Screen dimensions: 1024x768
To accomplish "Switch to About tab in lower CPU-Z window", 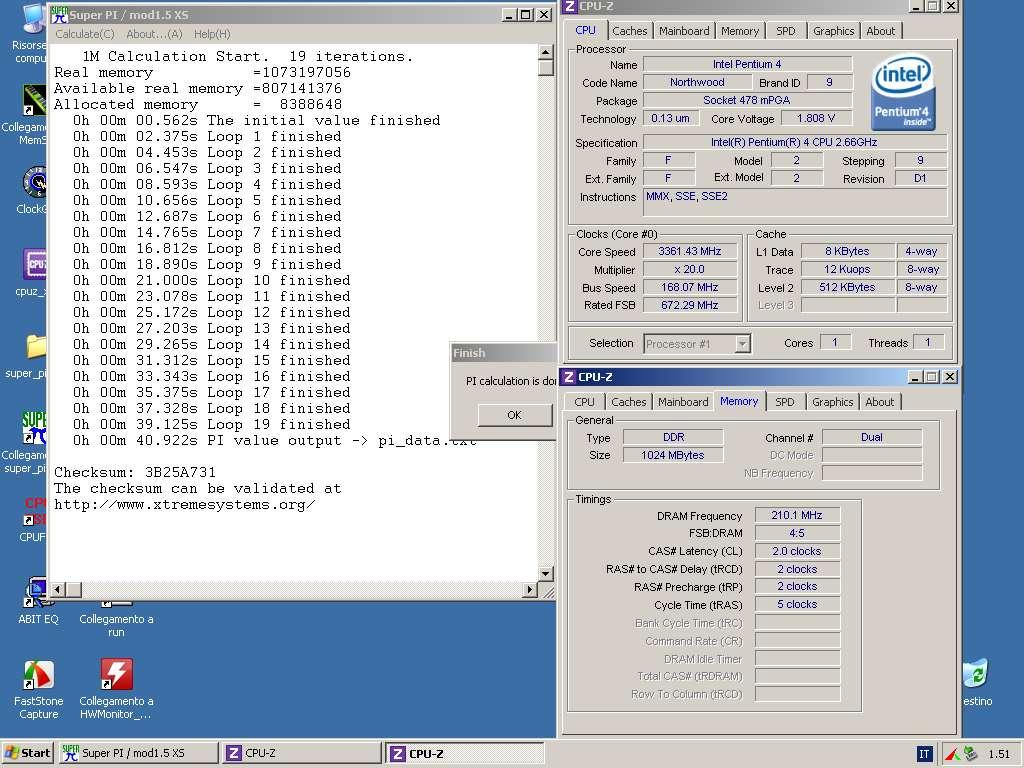I will point(880,402).
